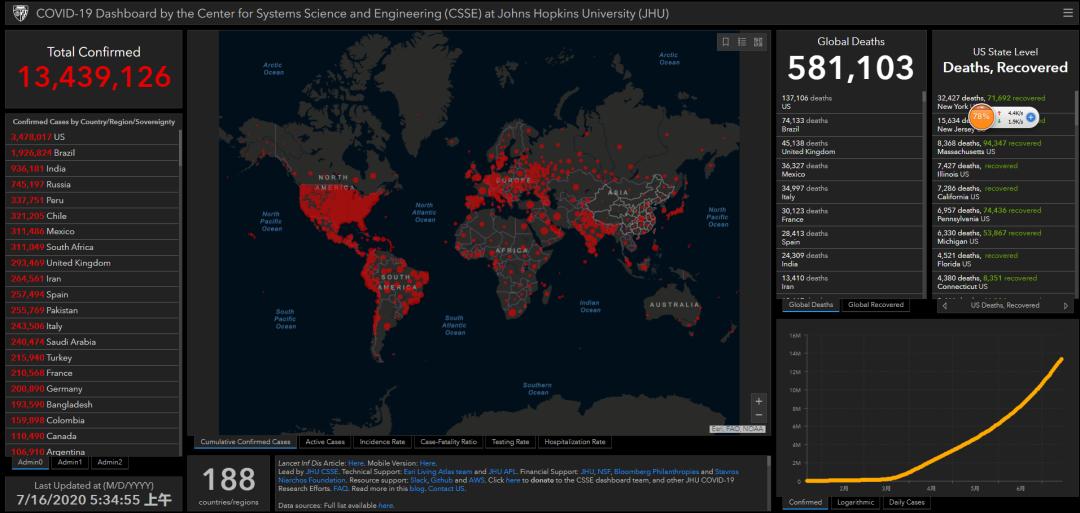The height and width of the screenshot is (513, 1080).
Task: Click the JHU shield logo in the header
Action: 21,13
